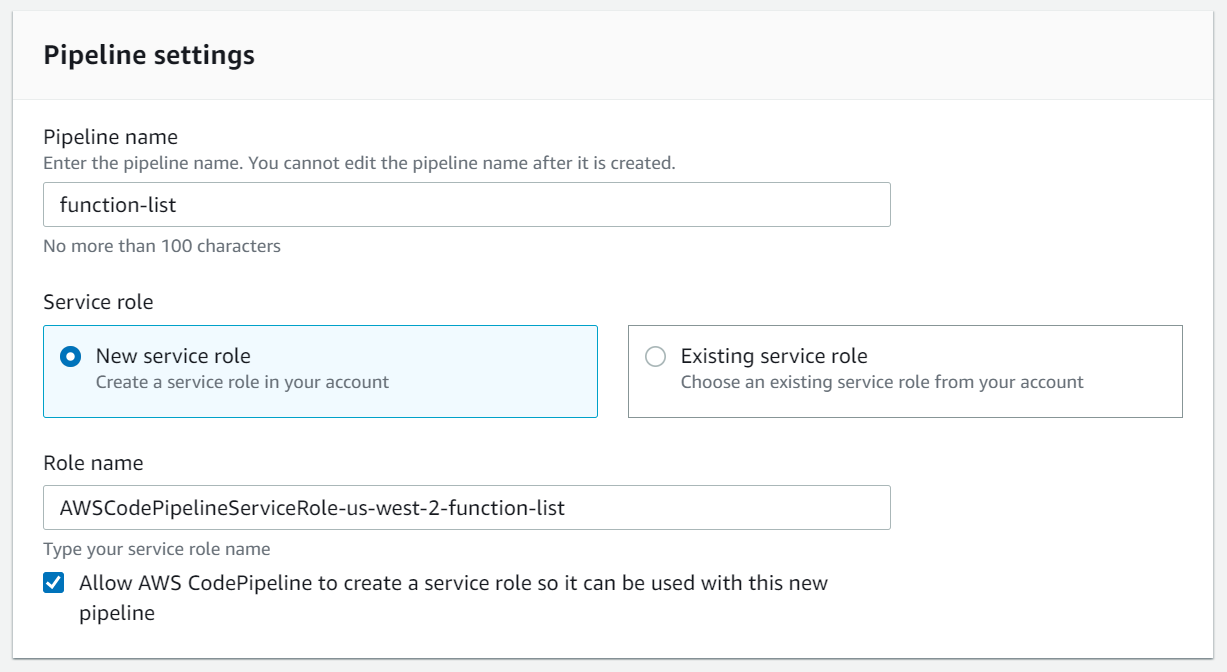The height and width of the screenshot is (672, 1227).
Task: Click the "Existing service role" tile title
Action: pos(774,356)
